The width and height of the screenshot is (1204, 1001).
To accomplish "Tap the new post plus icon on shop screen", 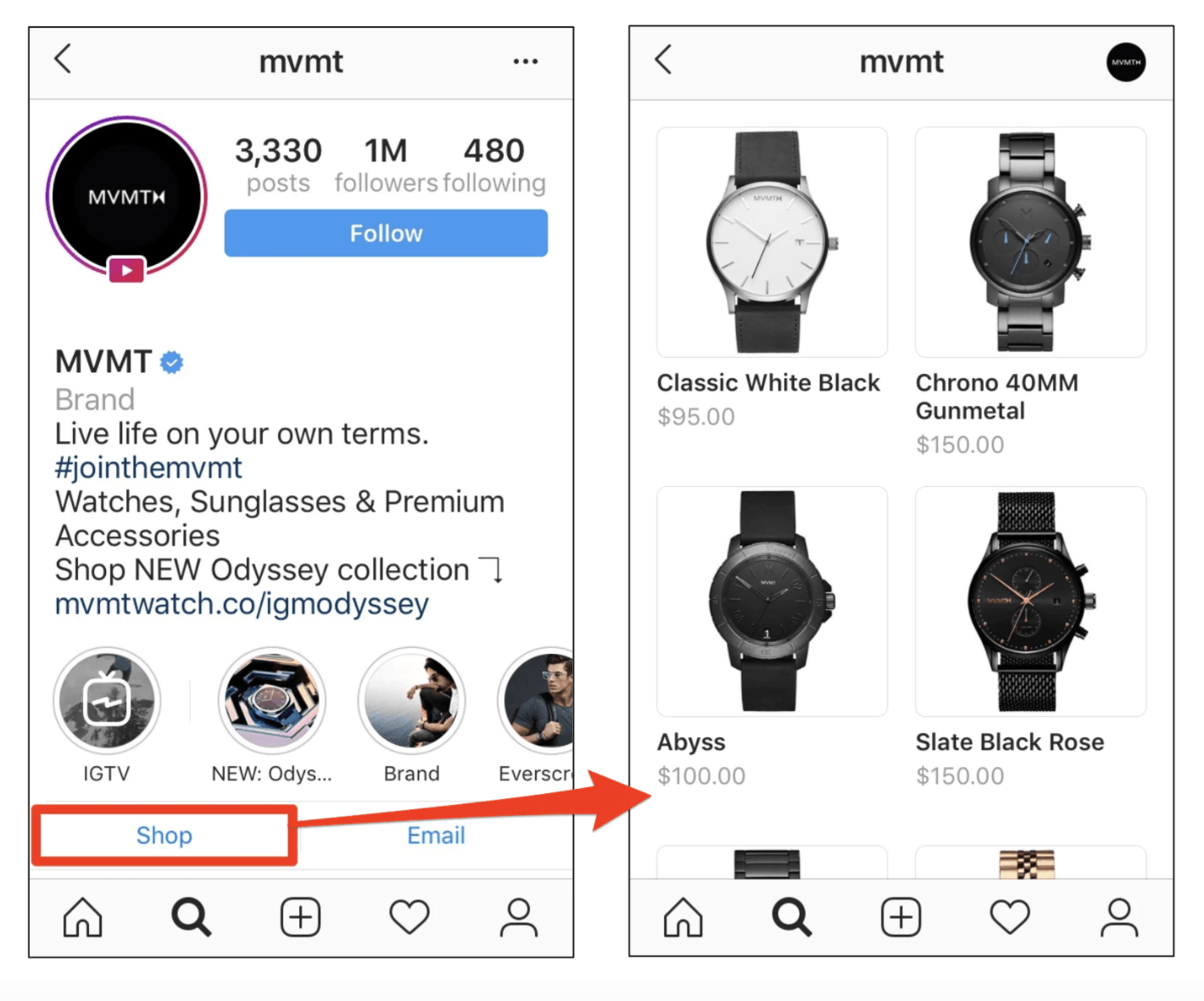I will point(901,917).
